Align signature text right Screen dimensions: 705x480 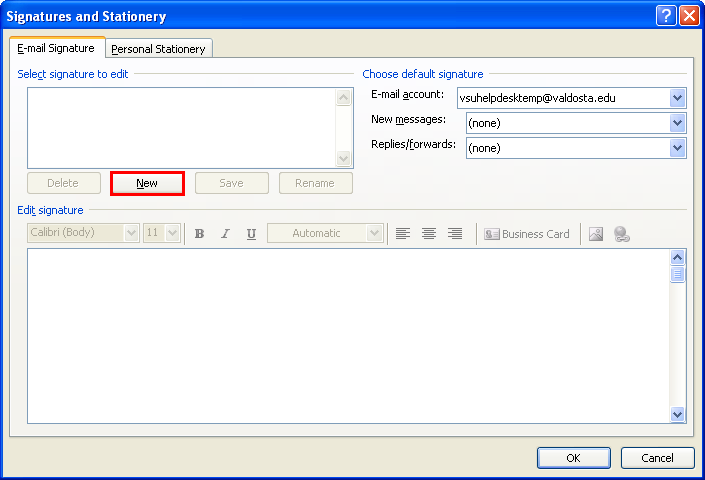point(455,234)
